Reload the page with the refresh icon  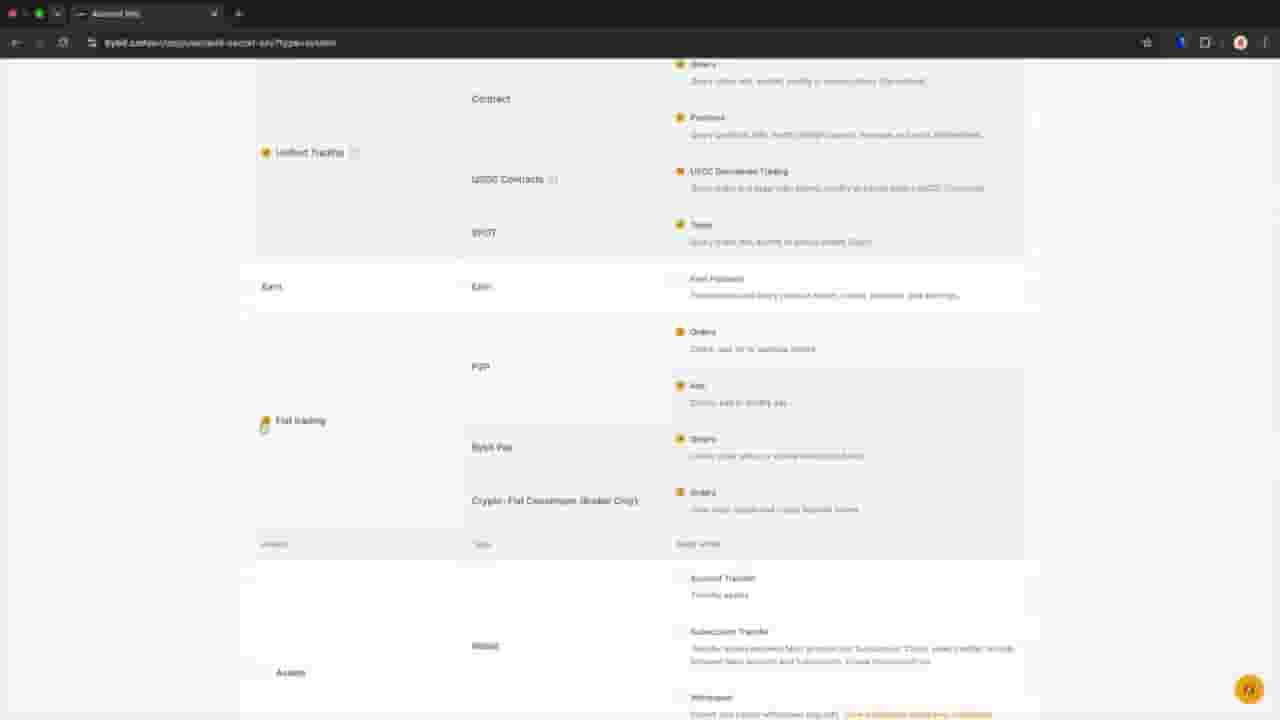tap(63, 43)
